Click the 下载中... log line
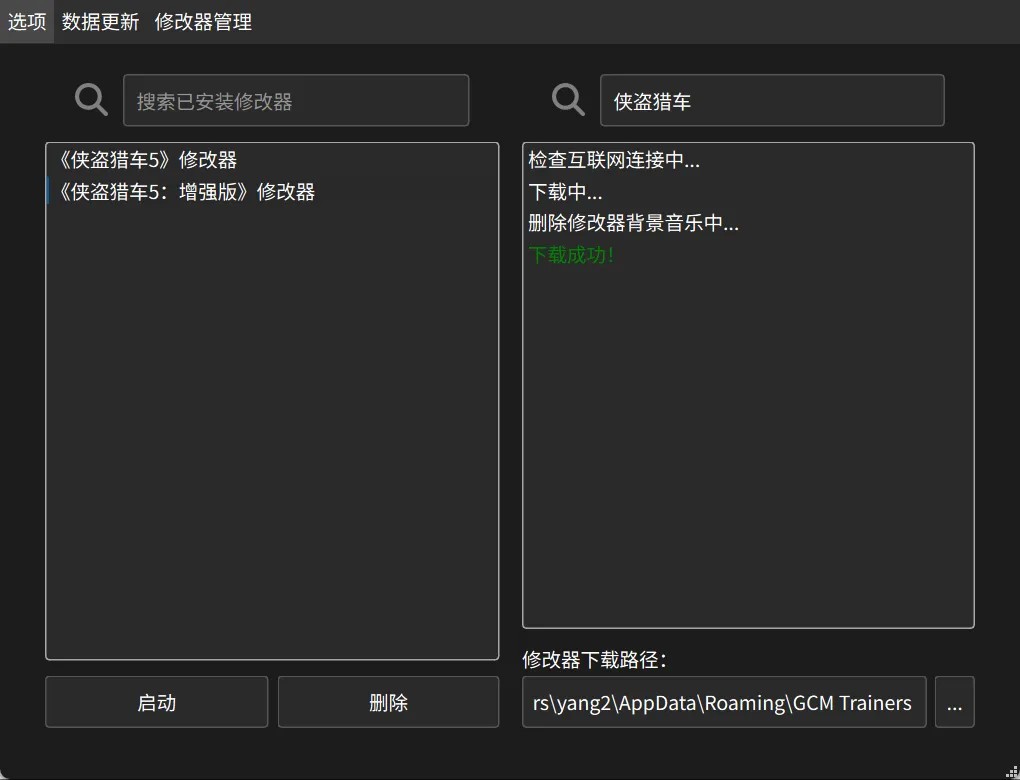The width and height of the screenshot is (1020, 780). pyautogui.click(x=565, y=192)
